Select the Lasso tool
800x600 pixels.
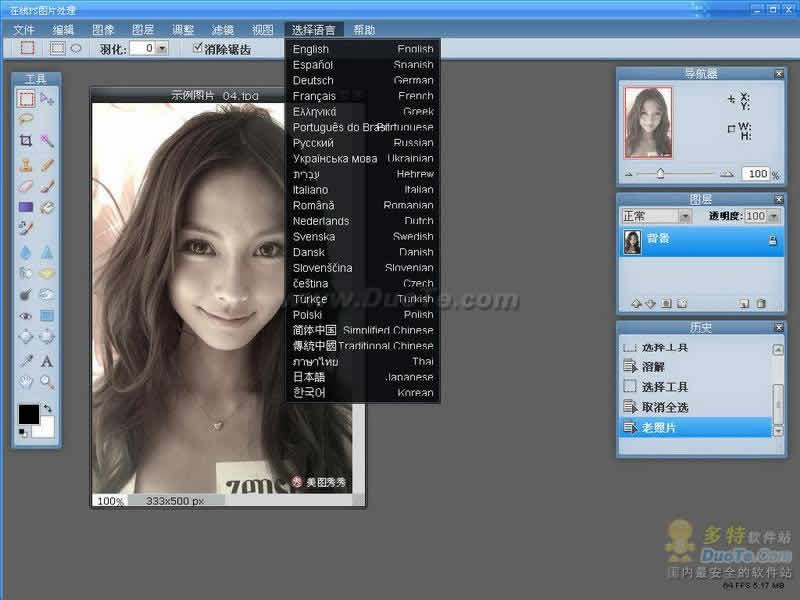click(26, 119)
